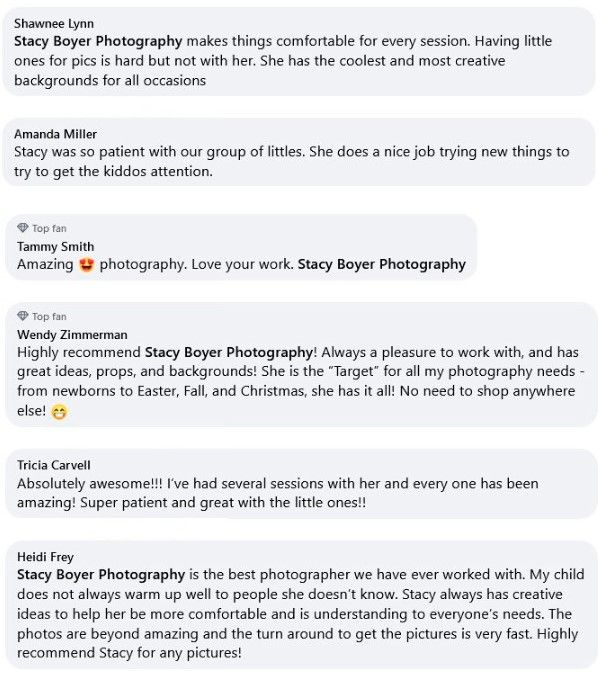Click Stacy Boyer Photography tag in Shawnee Lynn's comment
Image resolution: width=604 pixels, height=679 pixels.
pyautogui.click(x=98, y=42)
